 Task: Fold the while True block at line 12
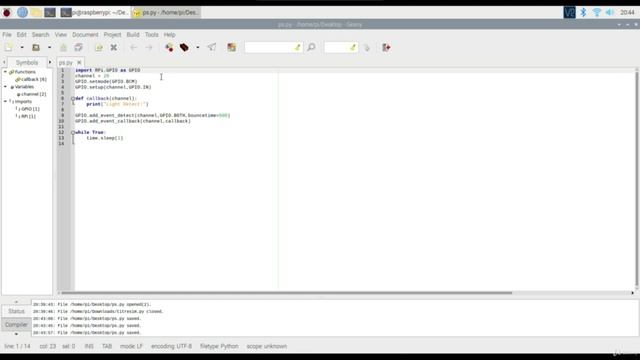pos(73,132)
